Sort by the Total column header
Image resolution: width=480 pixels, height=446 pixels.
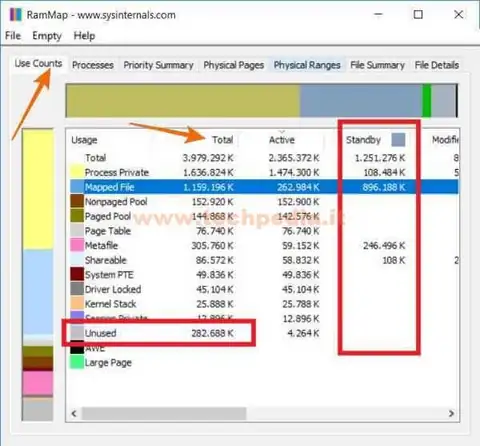(x=223, y=140)
